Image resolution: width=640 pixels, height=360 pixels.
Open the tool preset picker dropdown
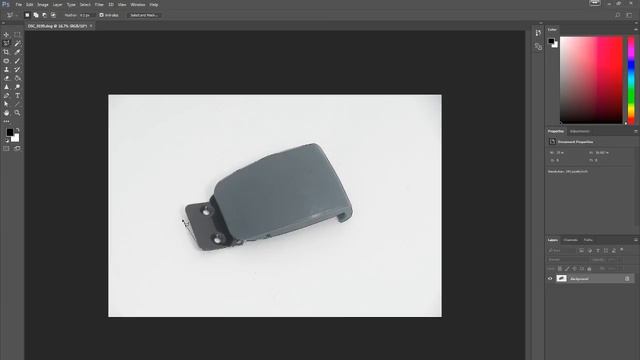point(11,15)
